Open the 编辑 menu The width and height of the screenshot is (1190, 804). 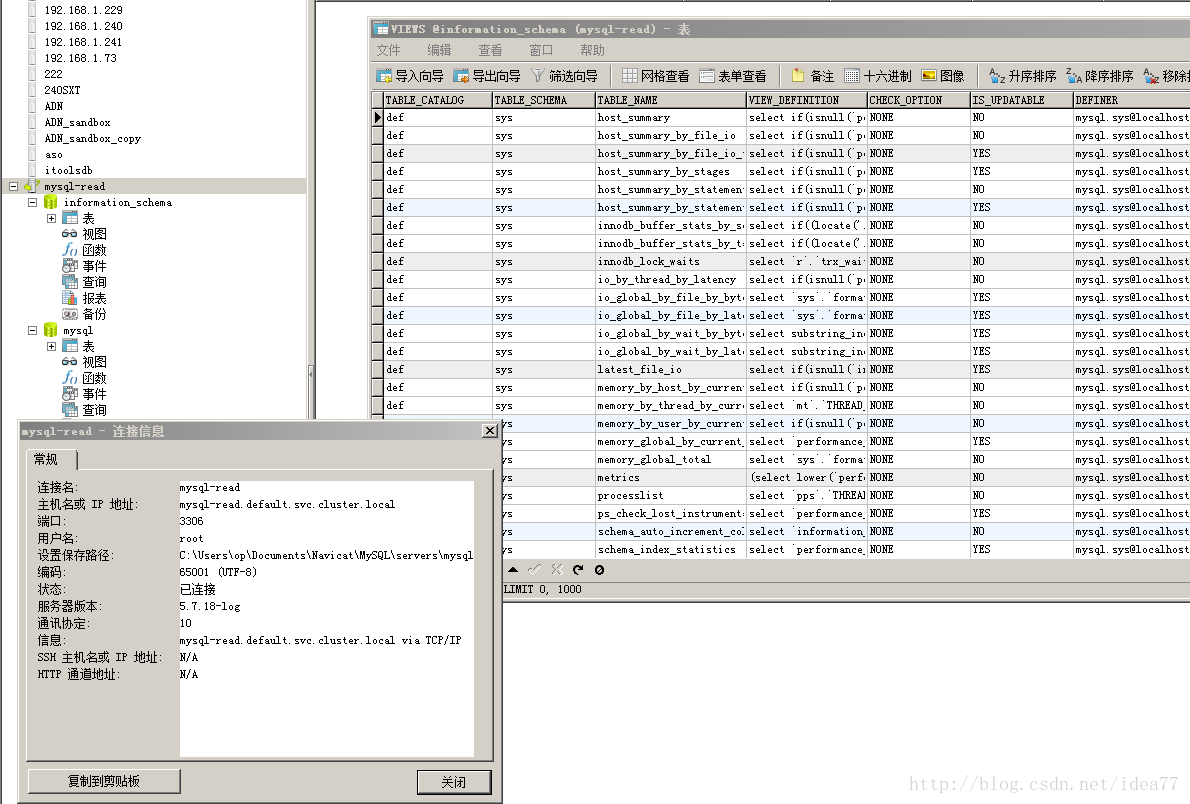coord(439,50)
